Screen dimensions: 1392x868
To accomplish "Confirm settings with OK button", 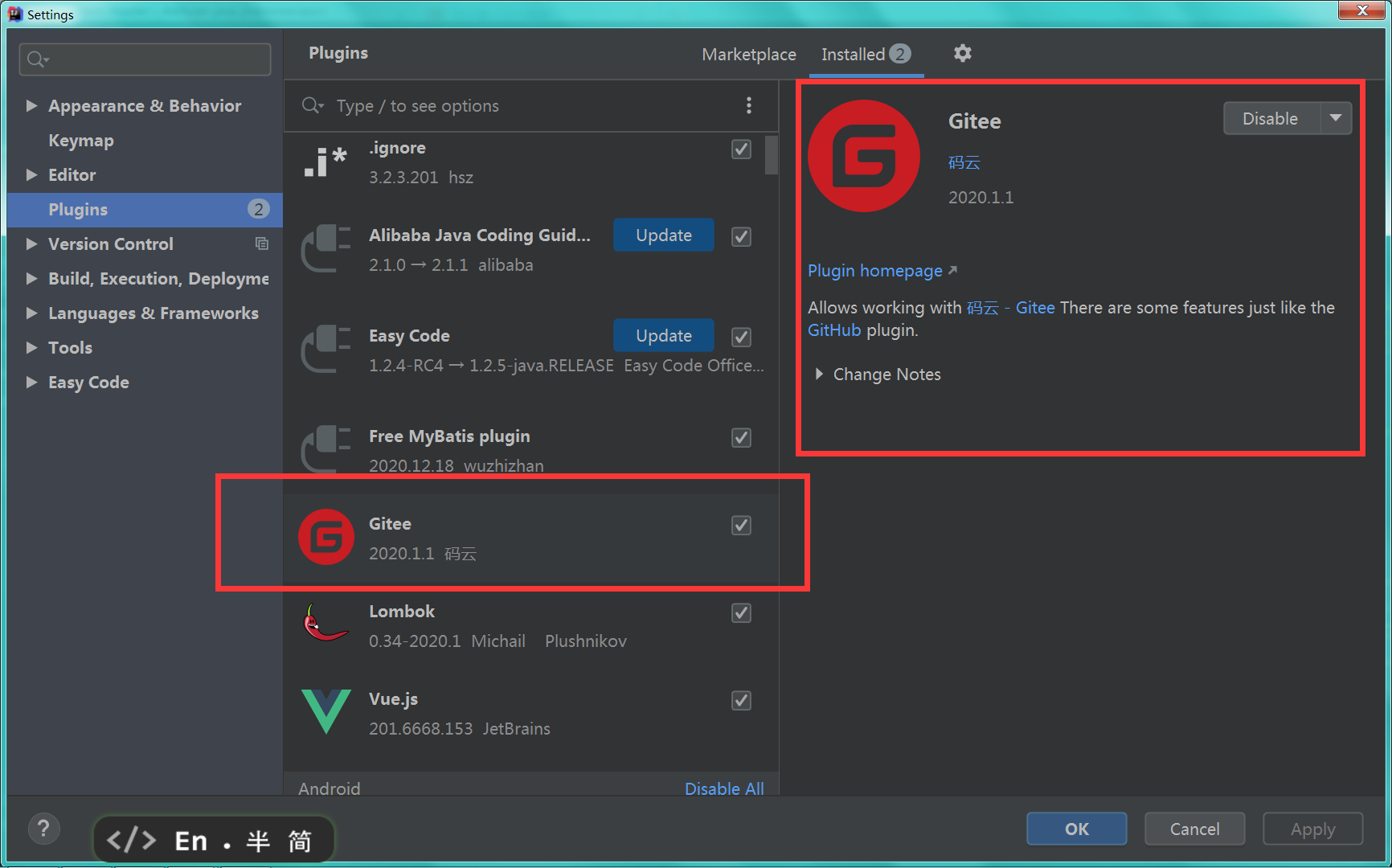I will (x=1076, y=829).
